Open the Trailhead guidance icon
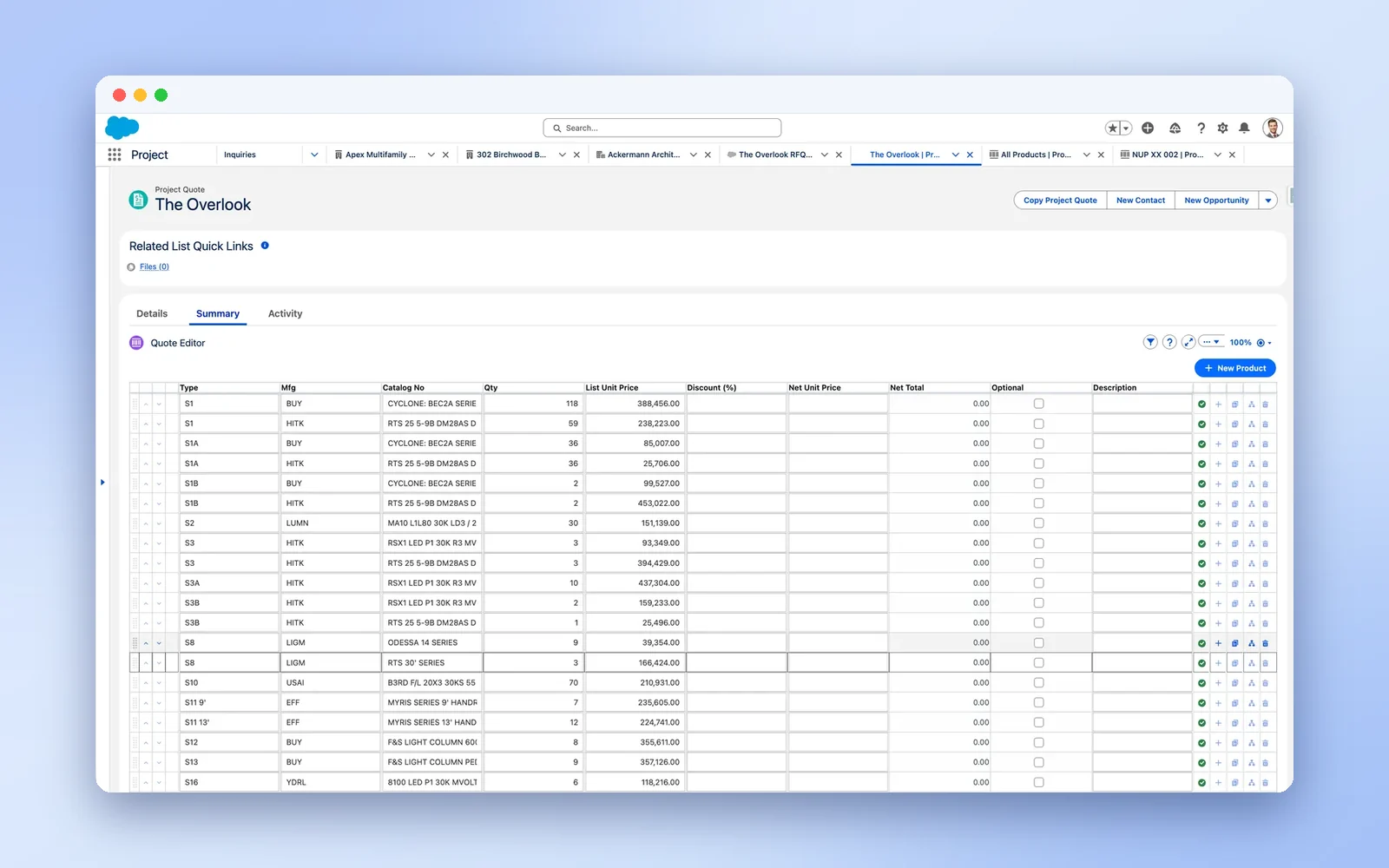 click(x=1175, y=128)
